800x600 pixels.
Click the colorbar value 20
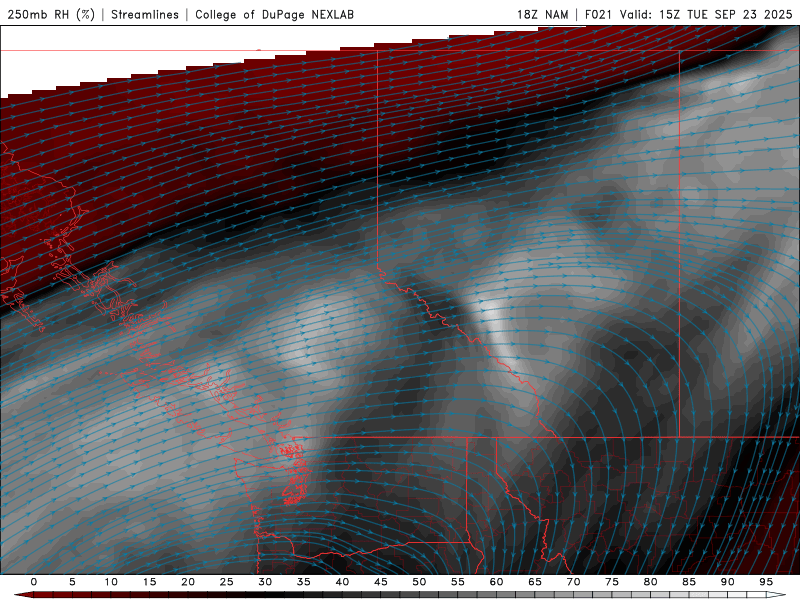tap(188, 582)
